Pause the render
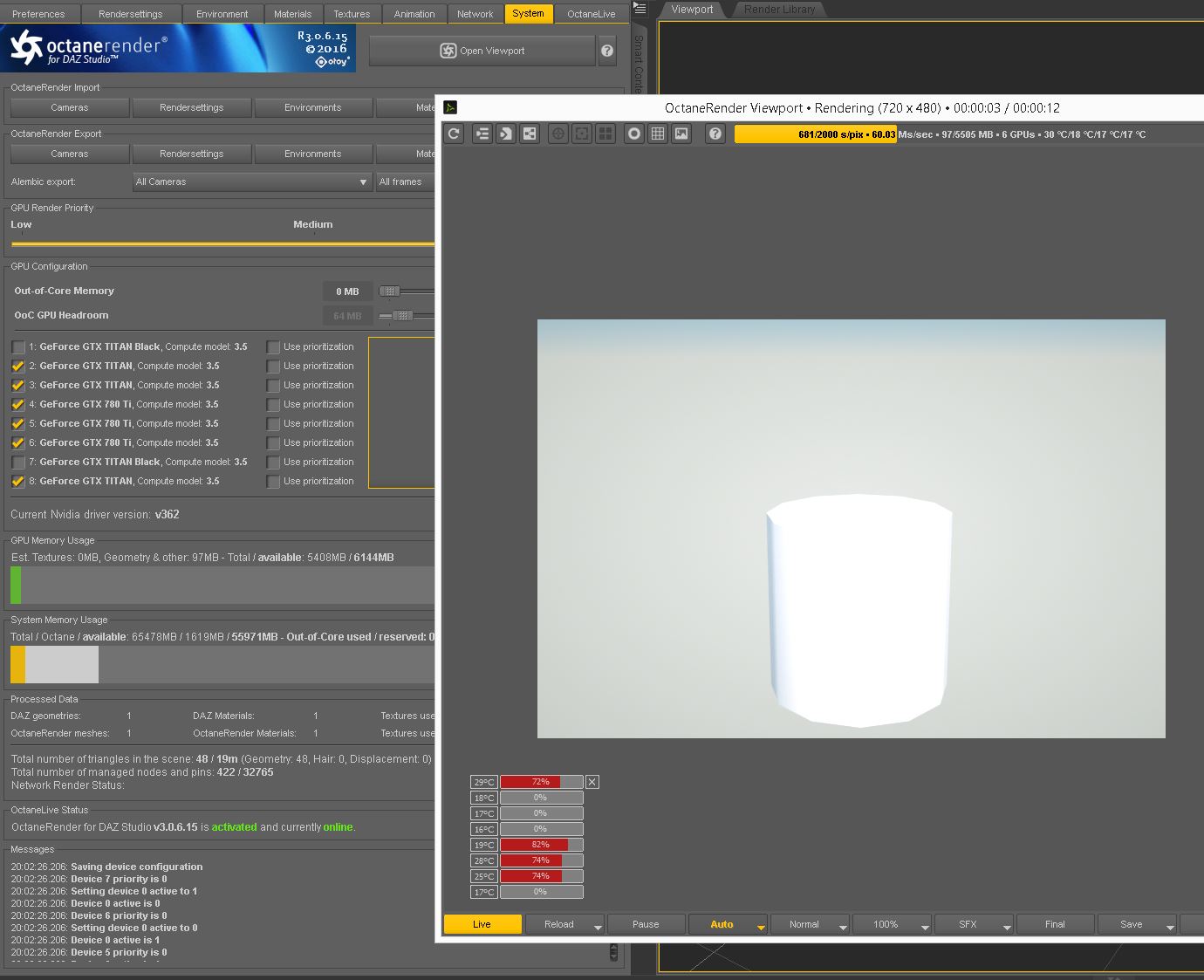Screen dimensions: 1204x980 pyautogui.click(x=646, y=924)
